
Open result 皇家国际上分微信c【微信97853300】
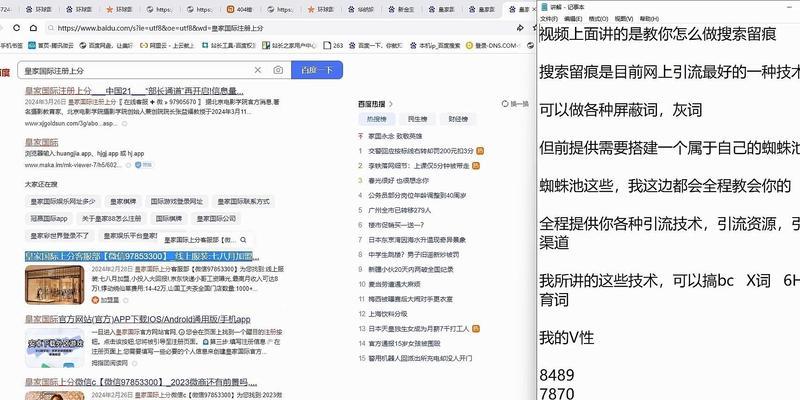[x=141, y=383]
